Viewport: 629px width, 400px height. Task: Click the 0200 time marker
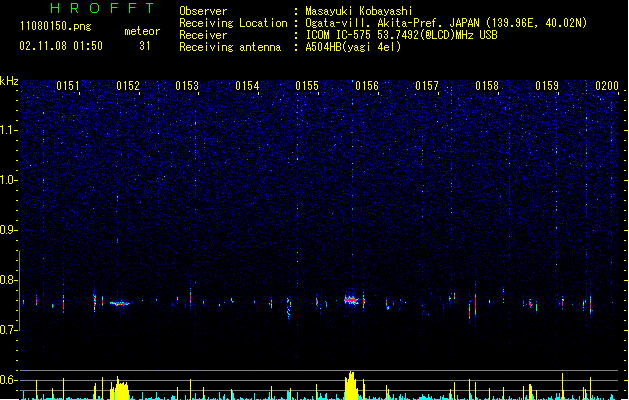607,86
